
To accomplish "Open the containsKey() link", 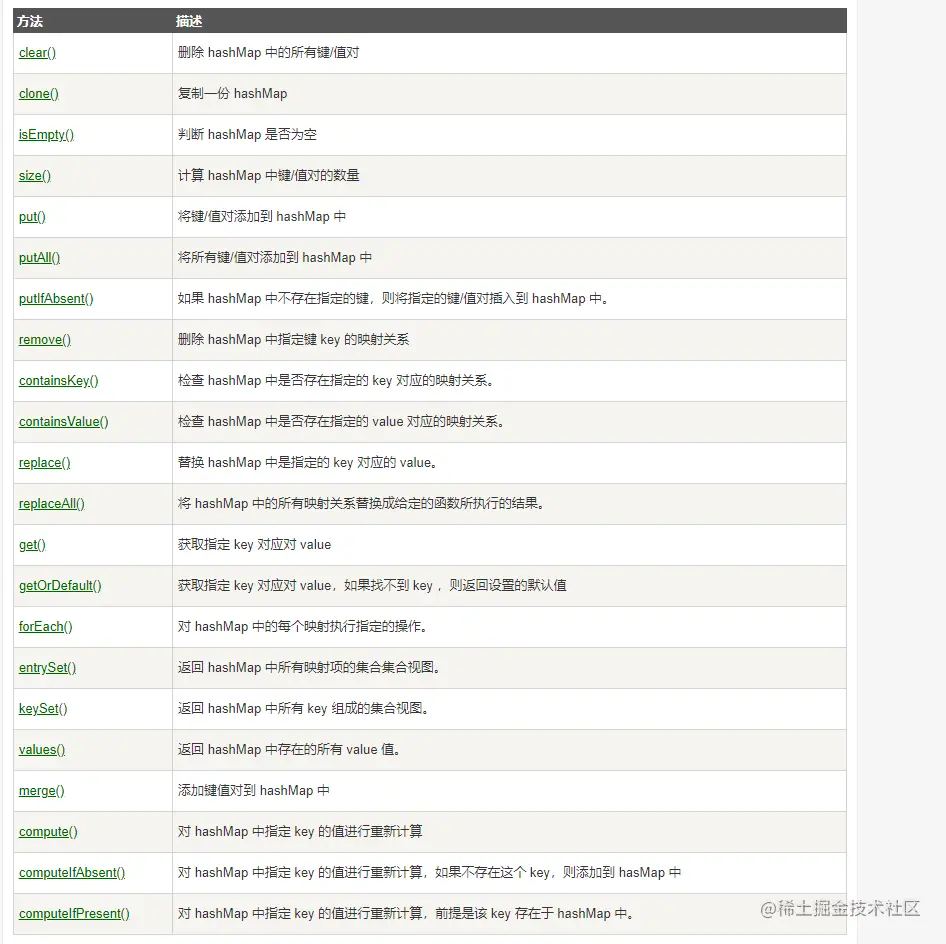I will click(59, 381).
